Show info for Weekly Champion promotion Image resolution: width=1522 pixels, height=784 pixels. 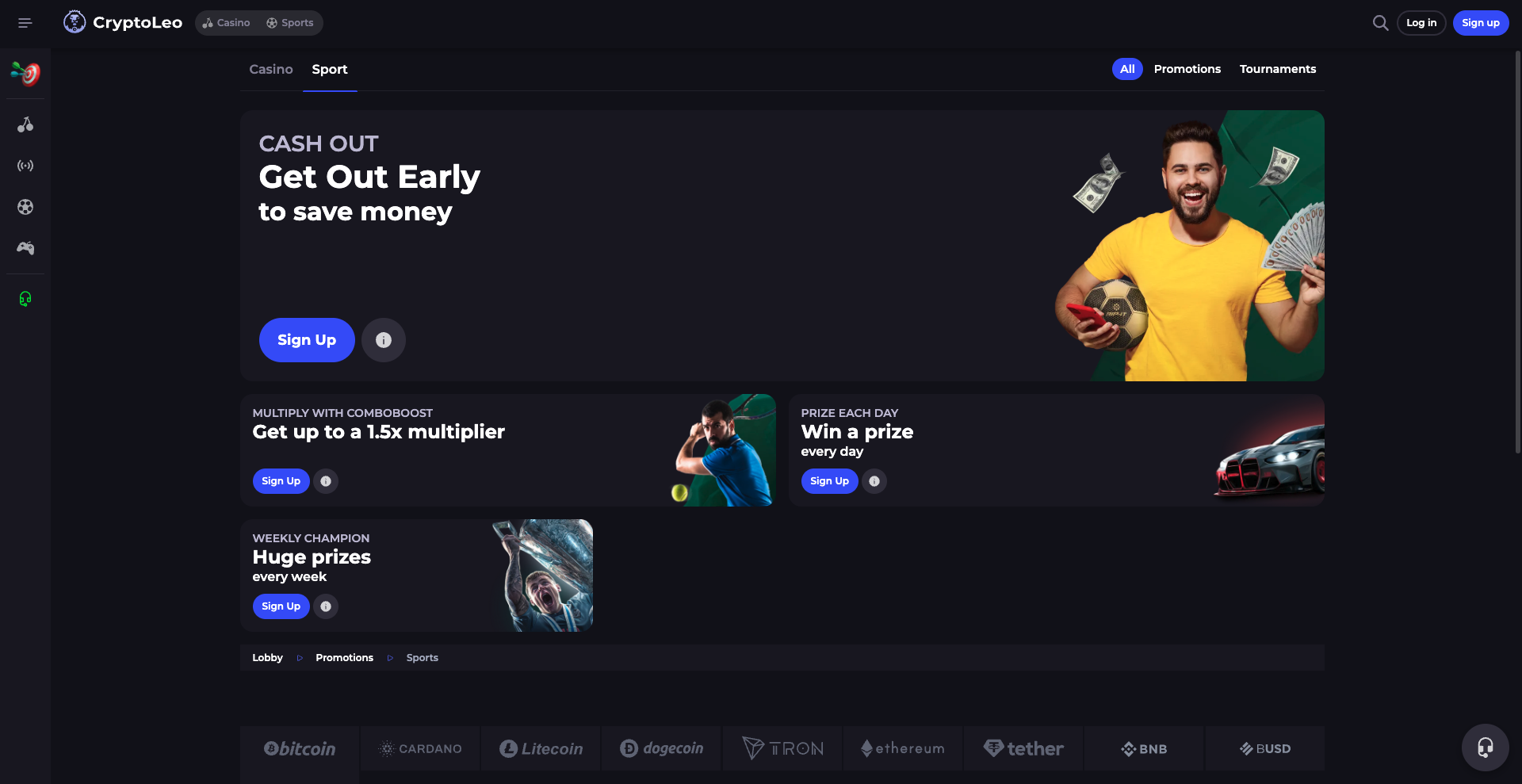326,606
